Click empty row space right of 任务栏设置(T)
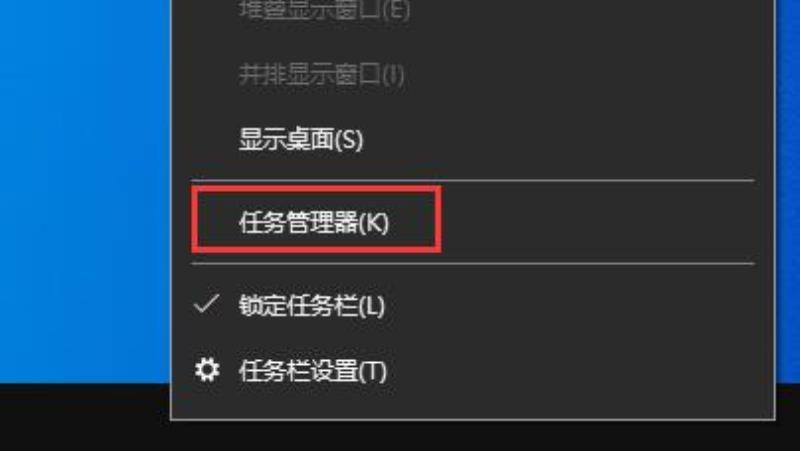 pos(571,371)
